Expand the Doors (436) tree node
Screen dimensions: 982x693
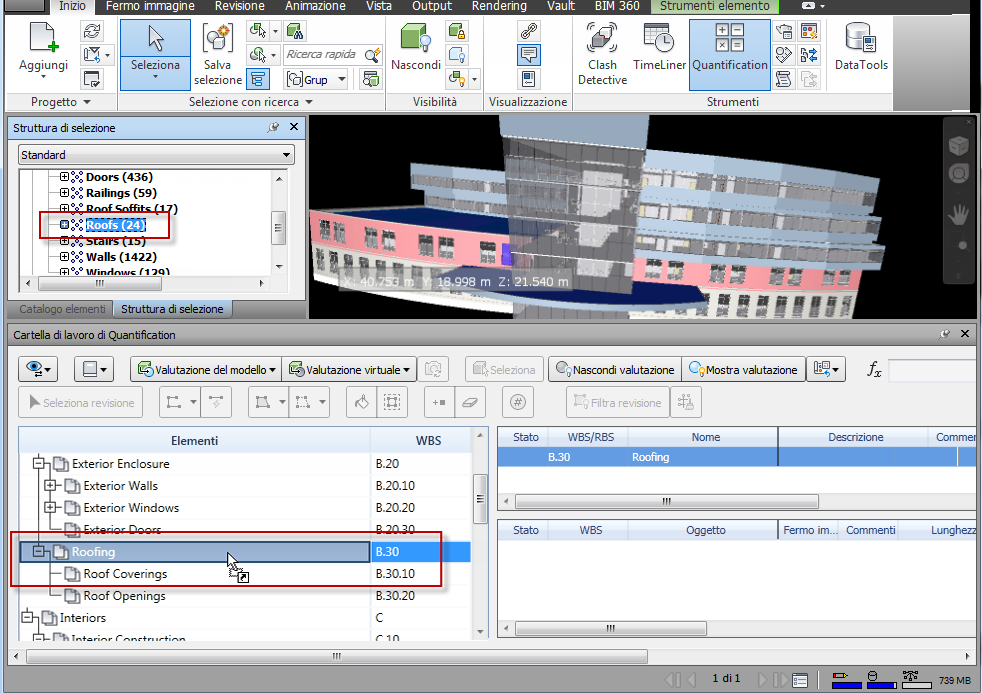[x=64, y=177]
